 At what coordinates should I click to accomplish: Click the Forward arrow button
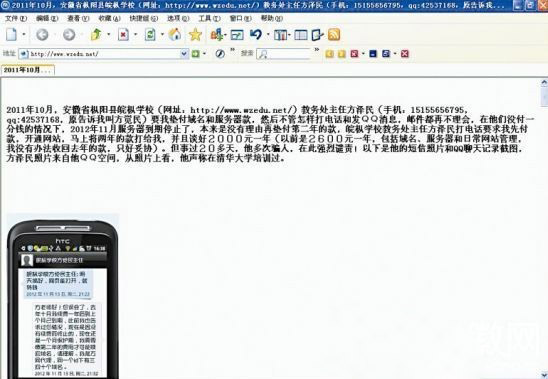(x=69, y=34)
